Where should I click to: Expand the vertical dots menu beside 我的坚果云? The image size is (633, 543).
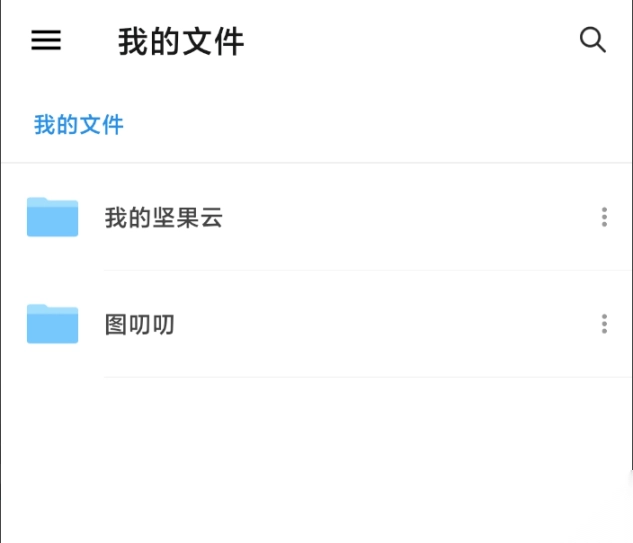click(604, 217)
